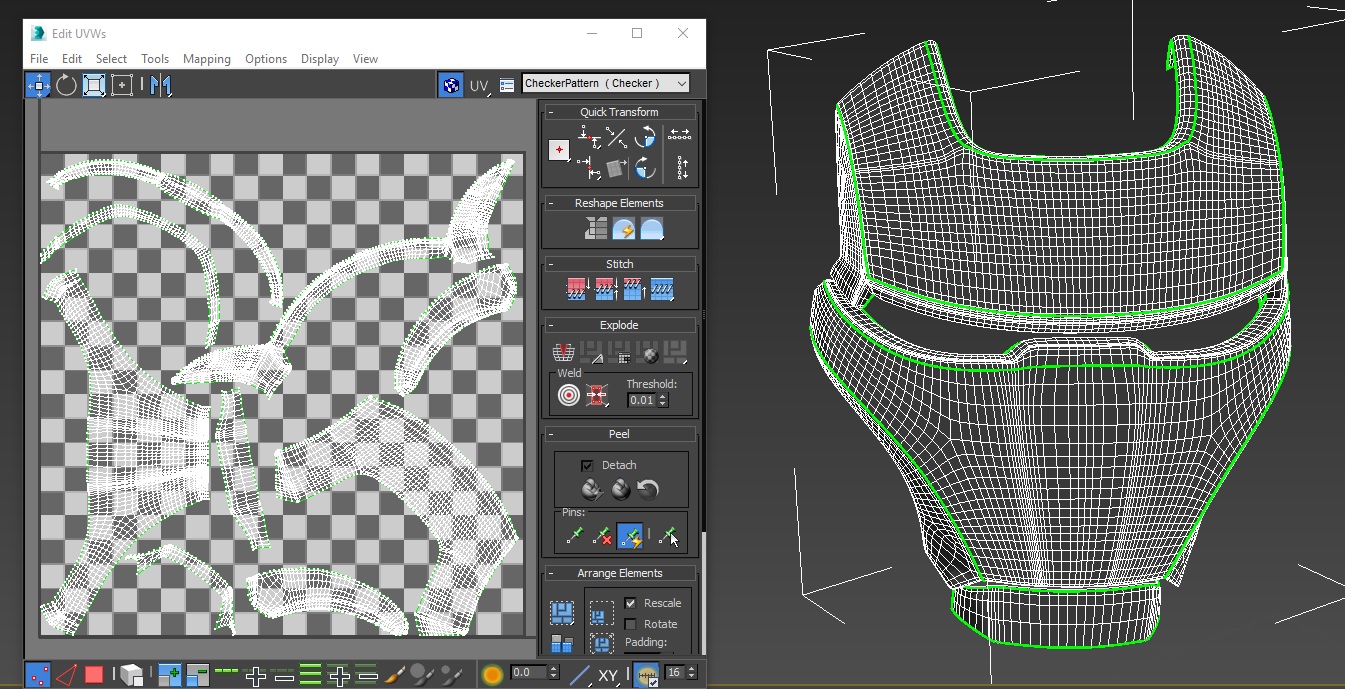Collapse the Explode rollout
1345x689 pixels.
coord(550,325)
